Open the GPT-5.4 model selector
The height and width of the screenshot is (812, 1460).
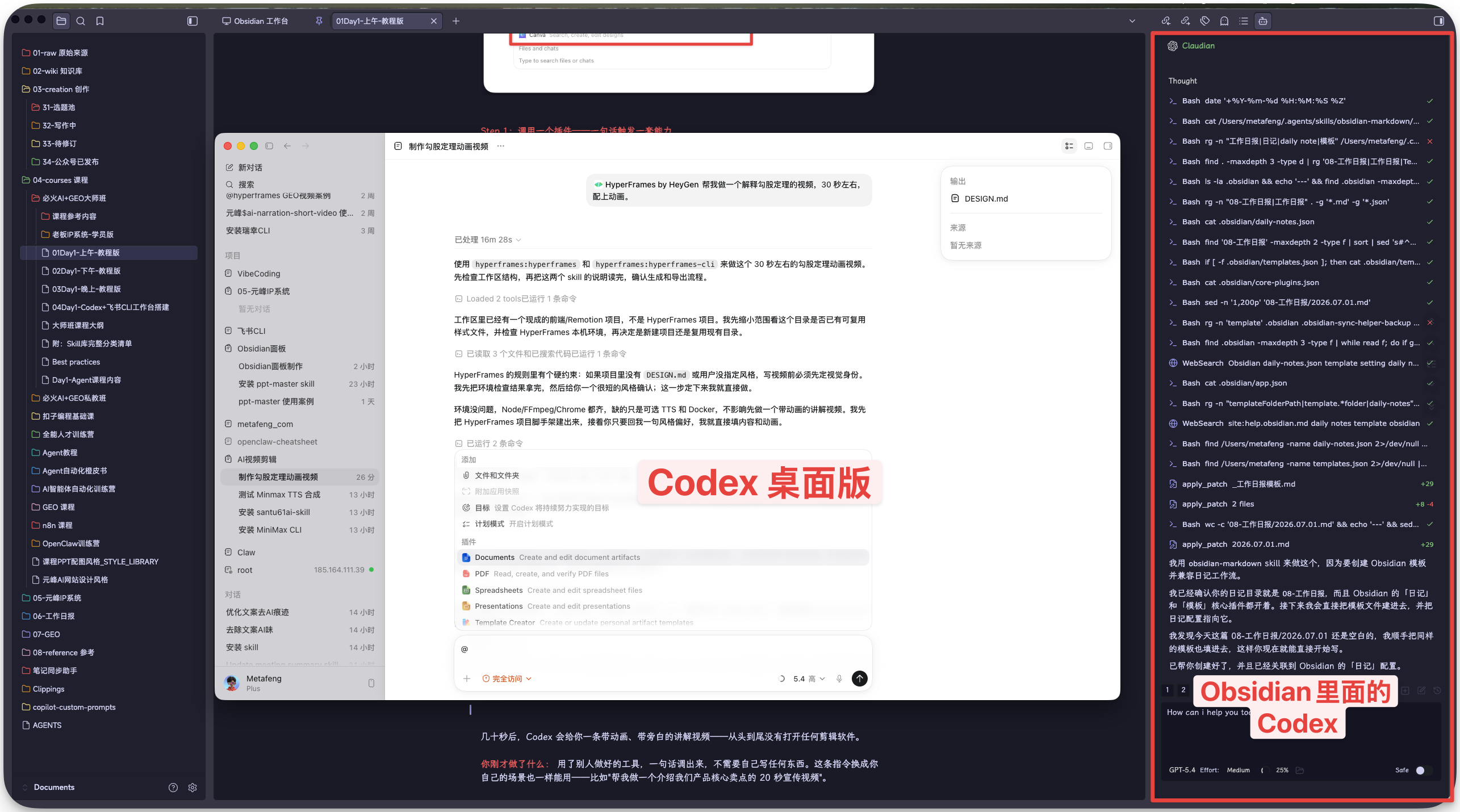coord(1182,771)
